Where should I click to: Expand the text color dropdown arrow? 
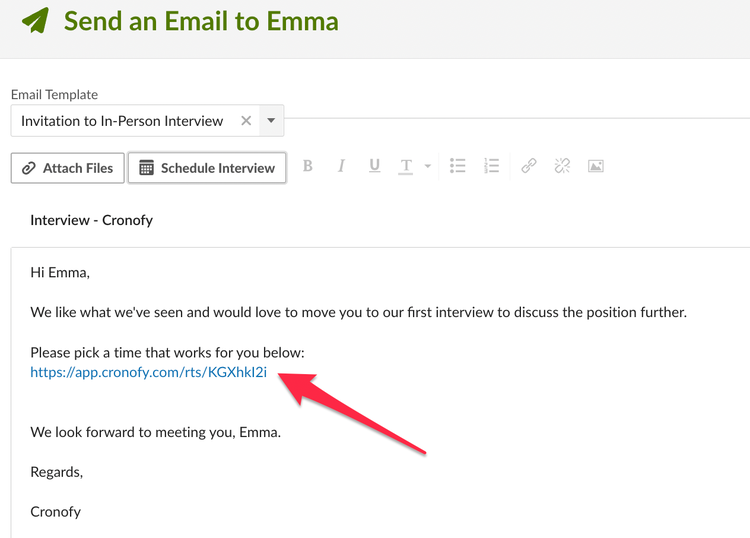[x=428, y=166]
